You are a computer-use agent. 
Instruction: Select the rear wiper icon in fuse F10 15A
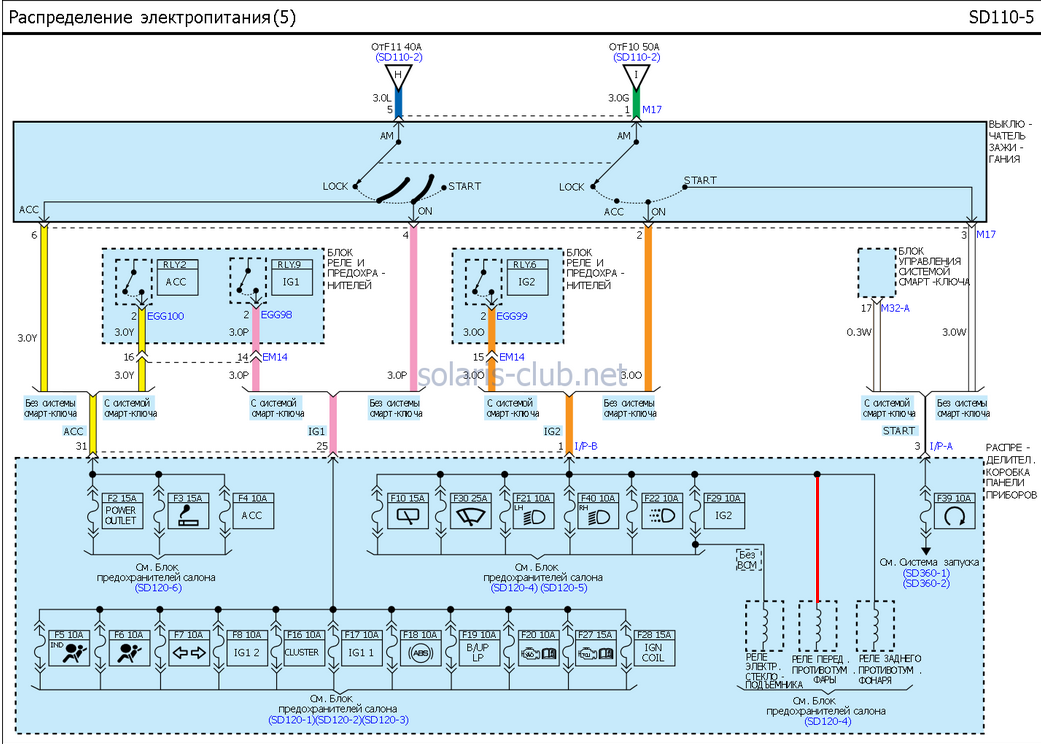click(x=407, y=516)
